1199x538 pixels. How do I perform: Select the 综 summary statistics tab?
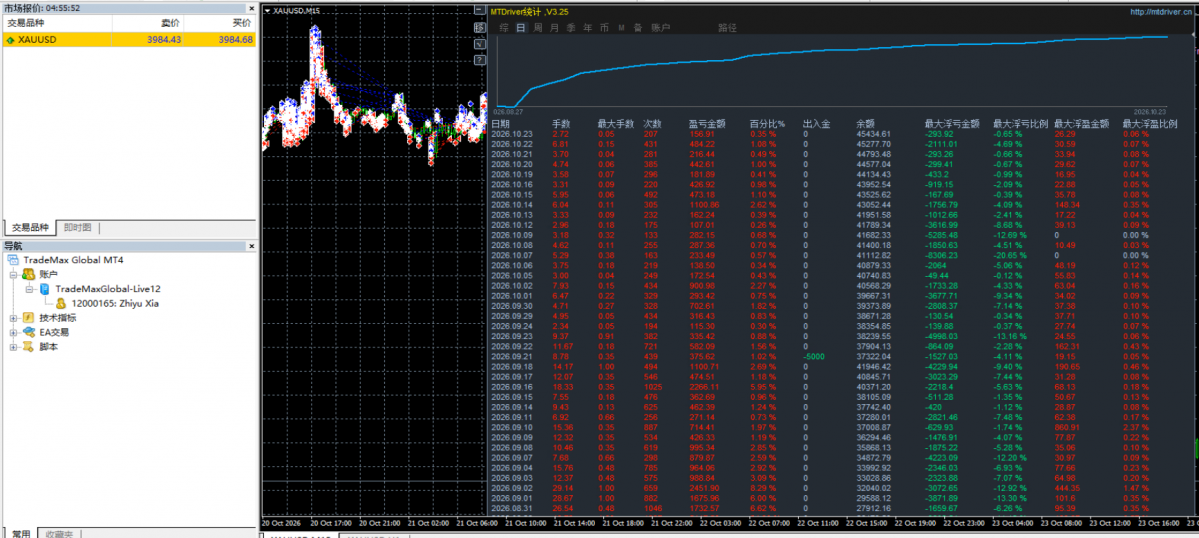[504, 28]
